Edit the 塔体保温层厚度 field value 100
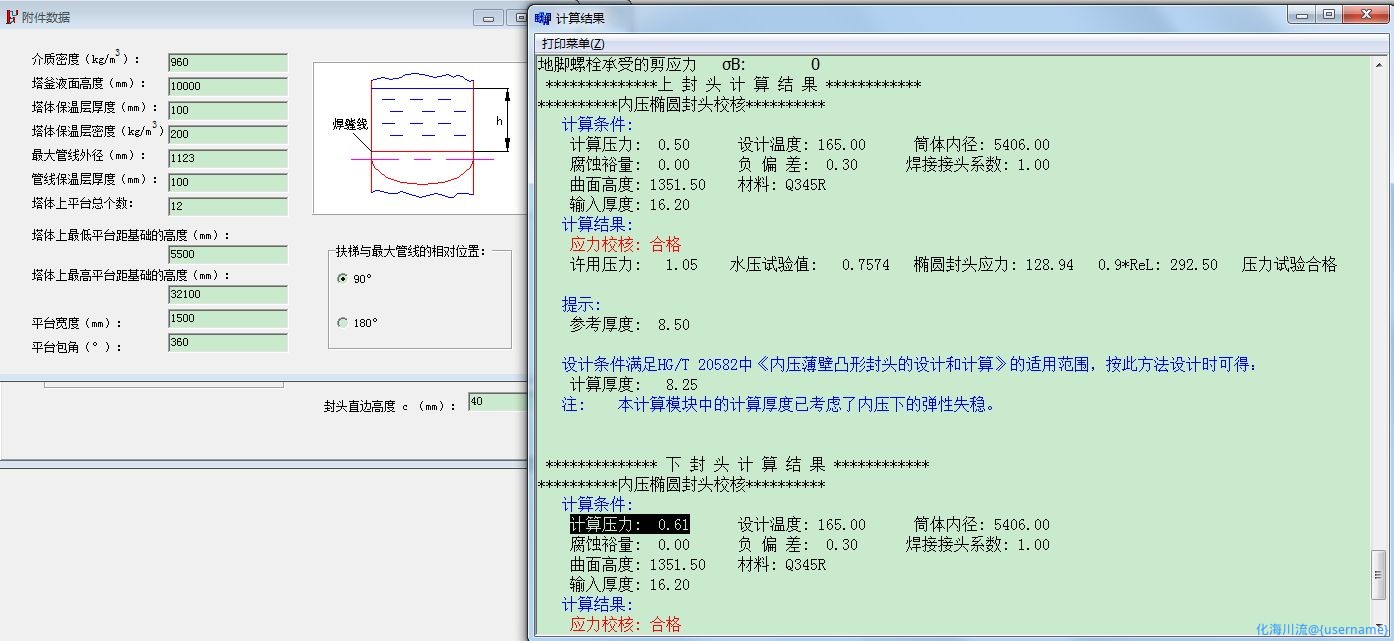Screen dimensions: 1394x641 (x=228, y=110)
